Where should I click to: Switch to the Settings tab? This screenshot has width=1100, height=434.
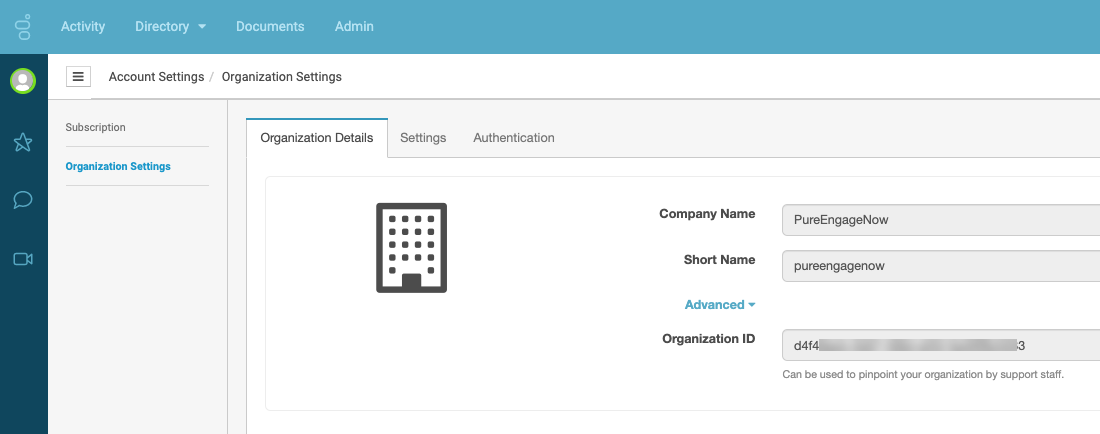[423, 138]
